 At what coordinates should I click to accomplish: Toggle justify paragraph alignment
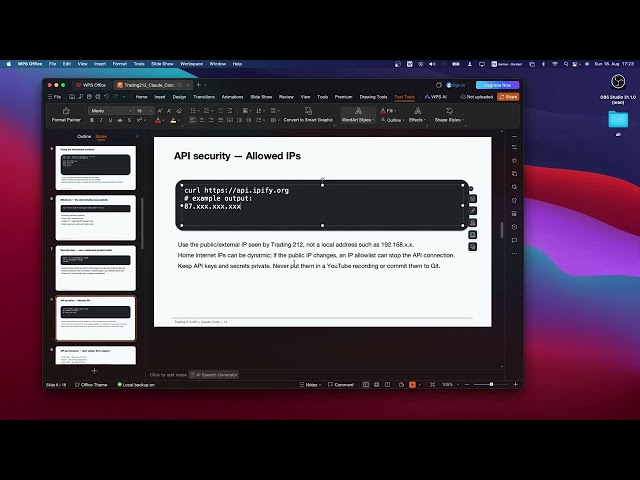click(x=220, y=120)
